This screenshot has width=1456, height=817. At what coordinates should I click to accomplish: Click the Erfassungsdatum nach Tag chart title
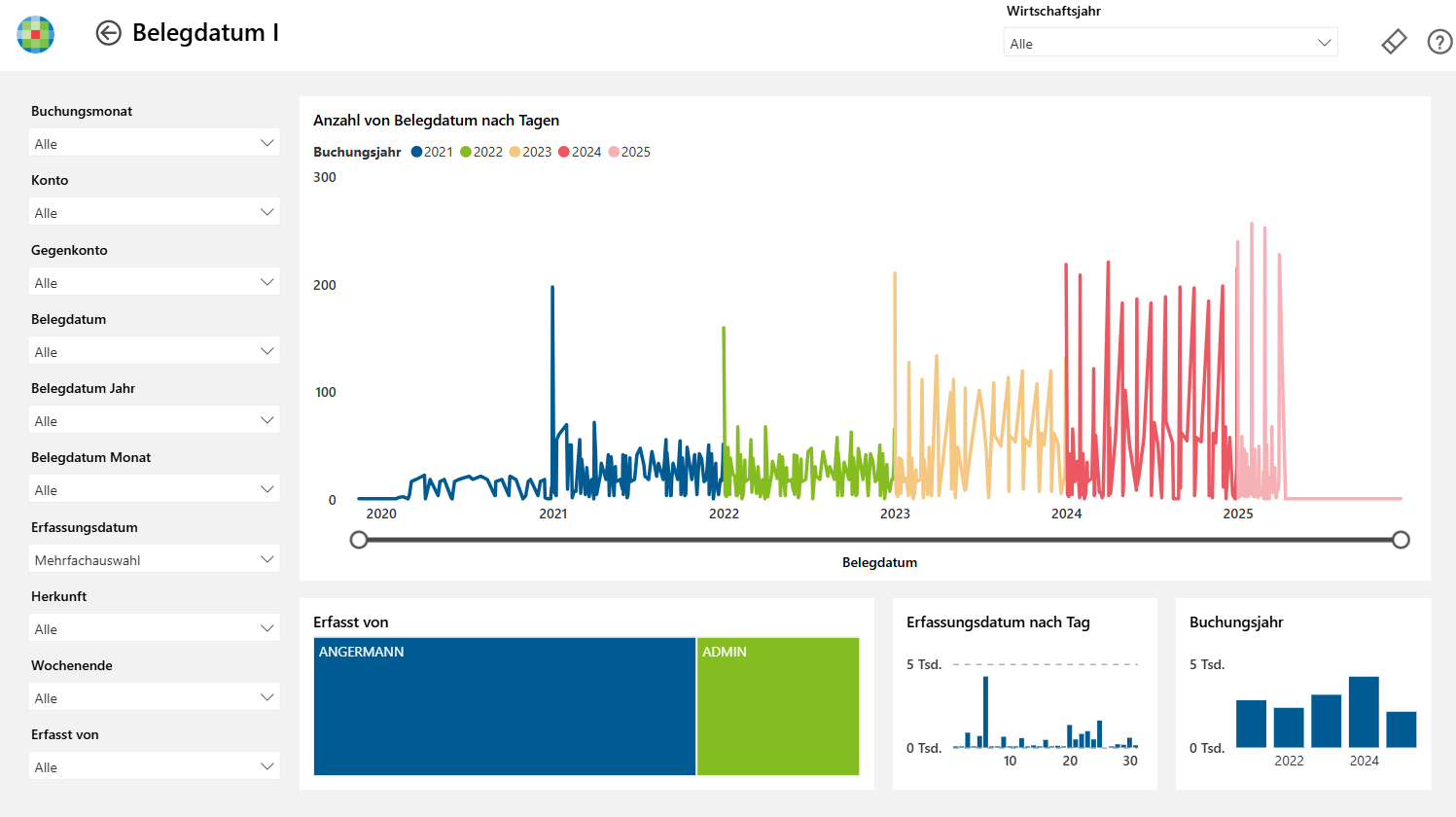point(998,622)
